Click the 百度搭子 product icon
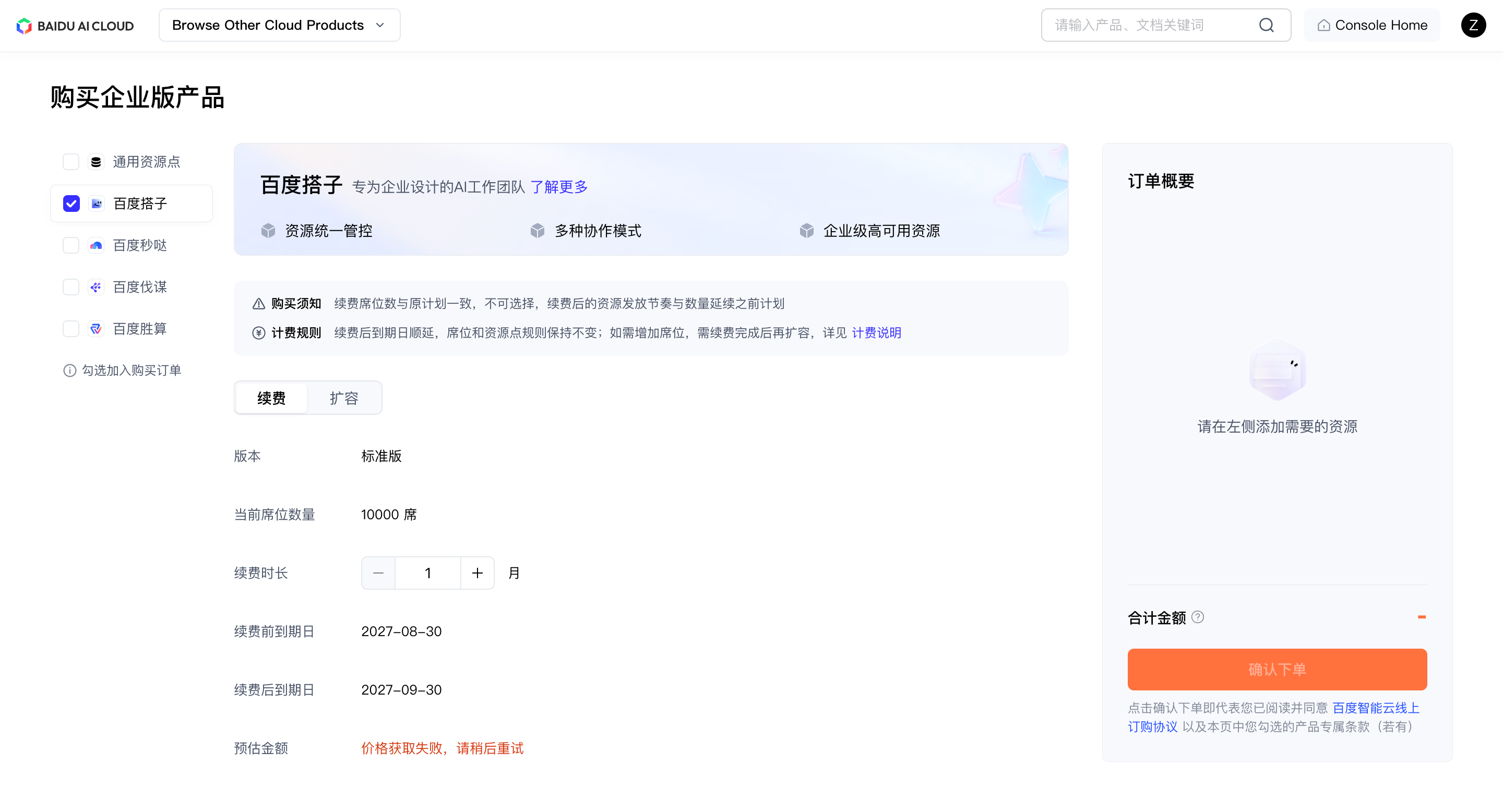1503x812 pixels. (96, 204)
